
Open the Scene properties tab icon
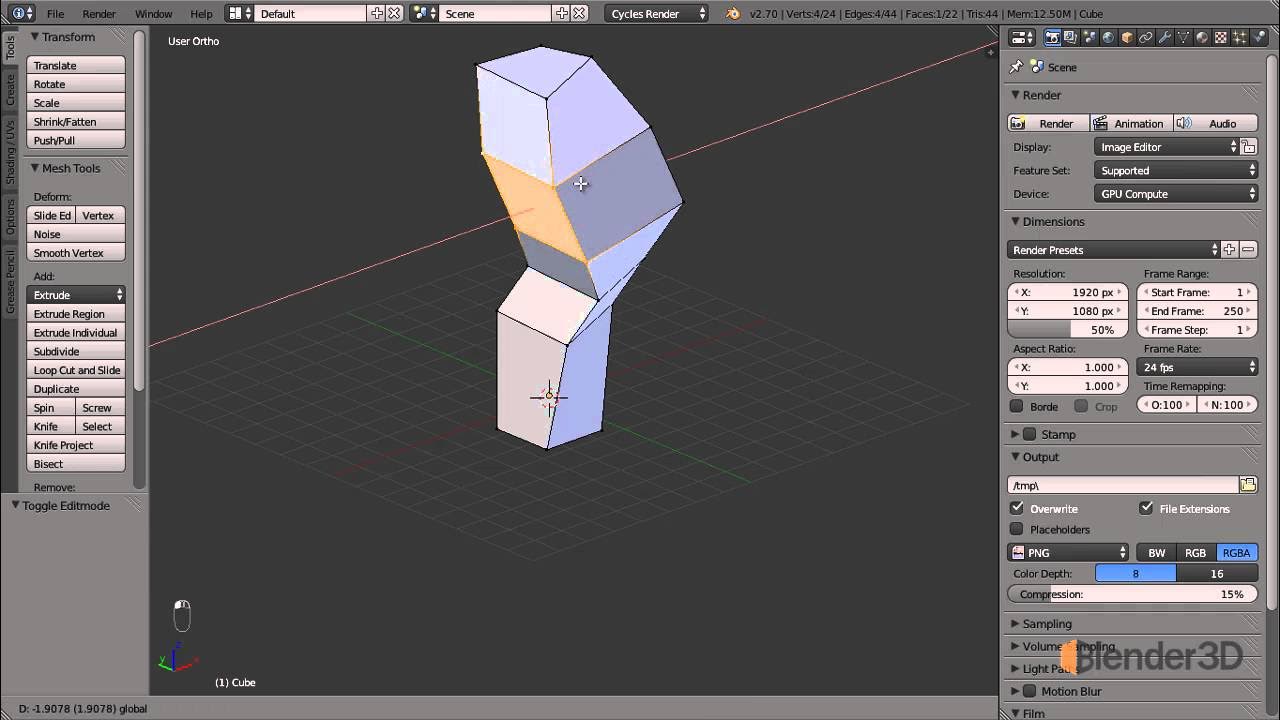(x=1090, y=38)
